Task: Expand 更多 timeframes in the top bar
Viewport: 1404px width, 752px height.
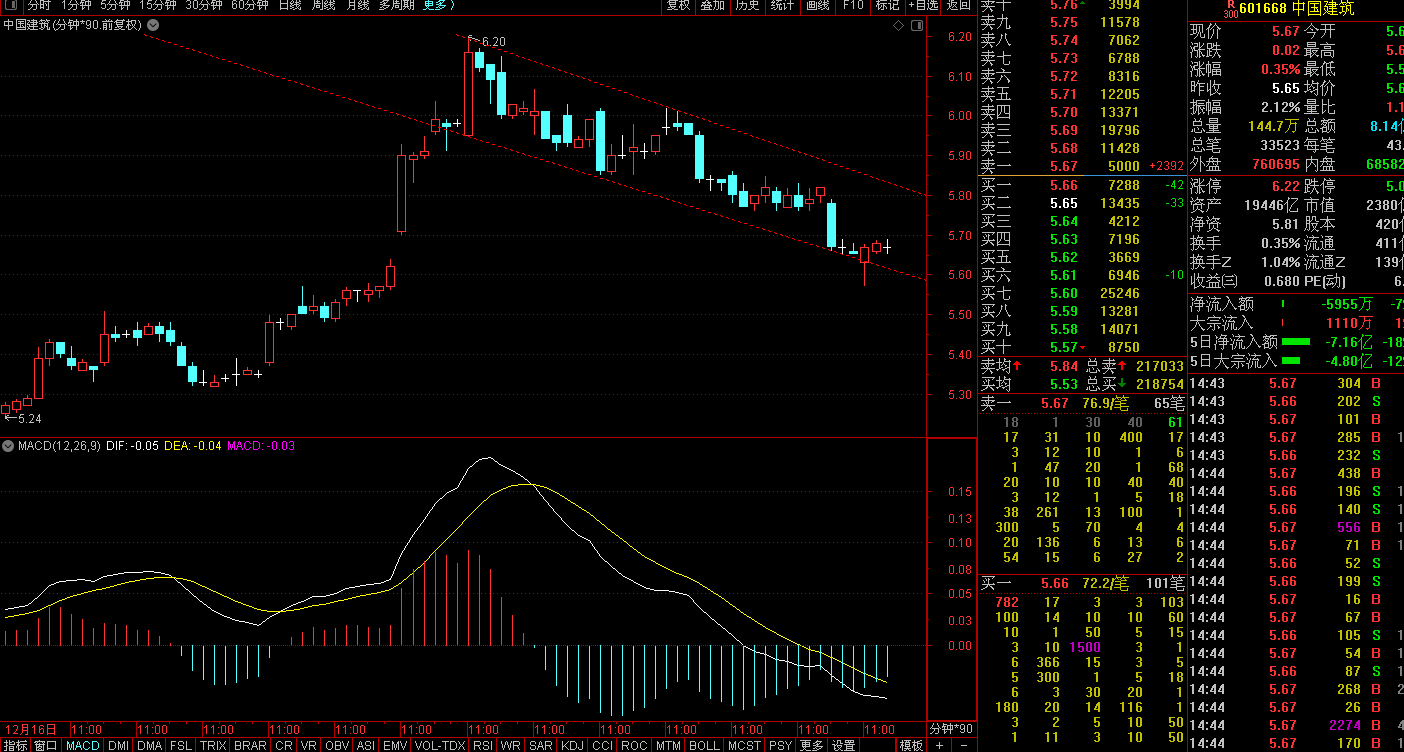Action: coord(438,5)
